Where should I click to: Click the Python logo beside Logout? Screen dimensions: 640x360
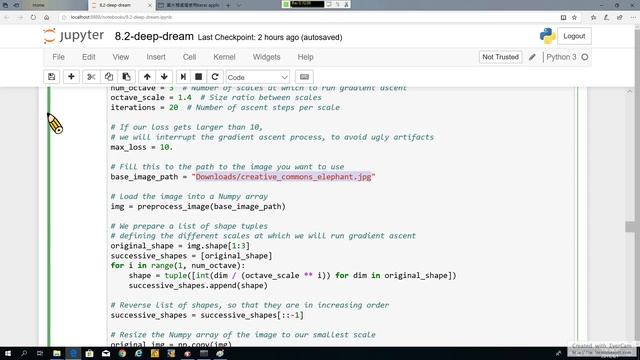pyautogui.click(x=547, y=36)
